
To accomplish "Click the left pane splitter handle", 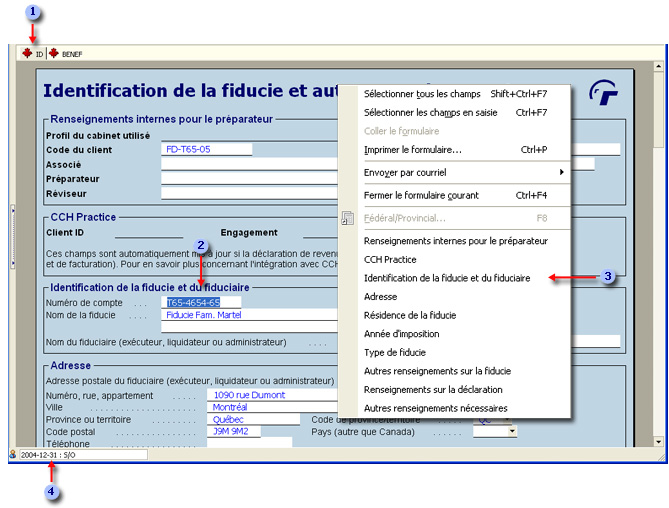I will (13, 237).
